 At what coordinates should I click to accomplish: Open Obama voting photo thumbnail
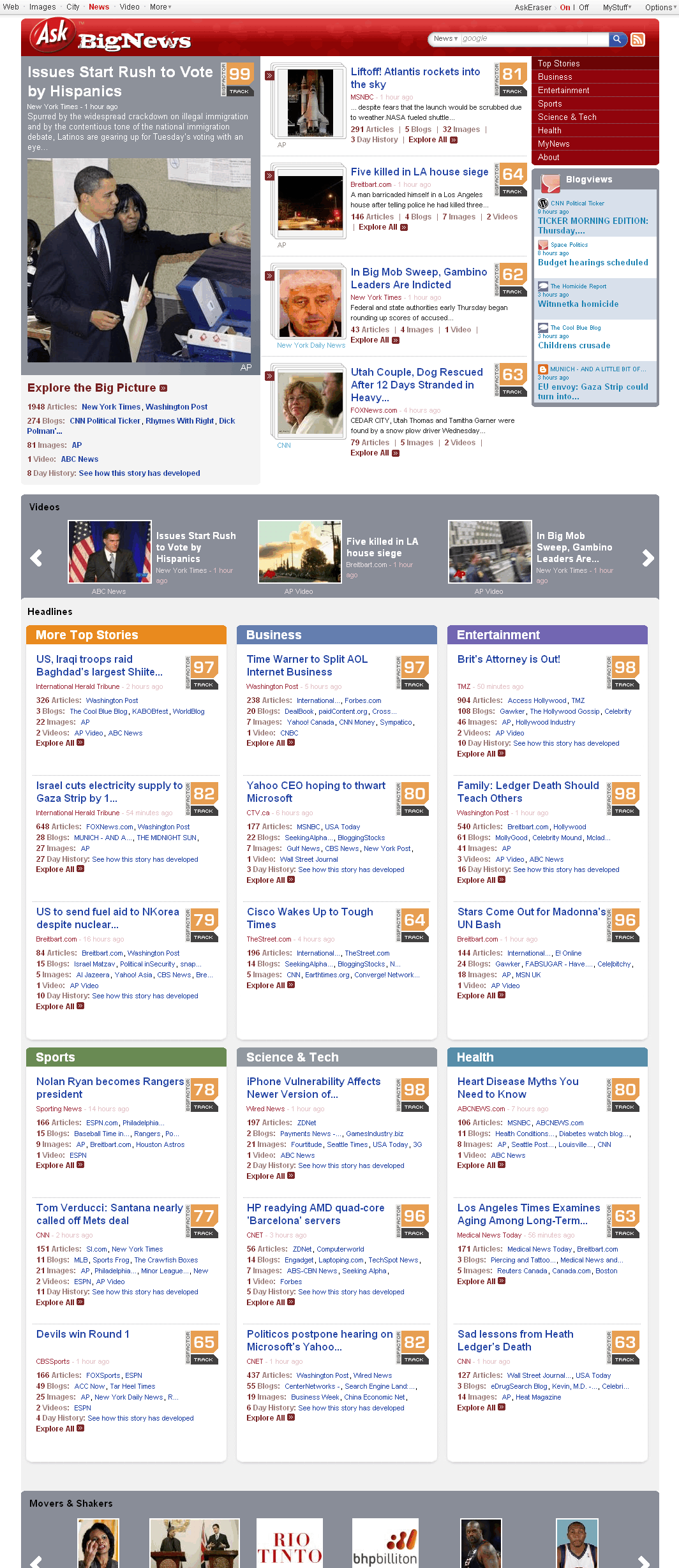pyautogui.click(x=139, y=260)
